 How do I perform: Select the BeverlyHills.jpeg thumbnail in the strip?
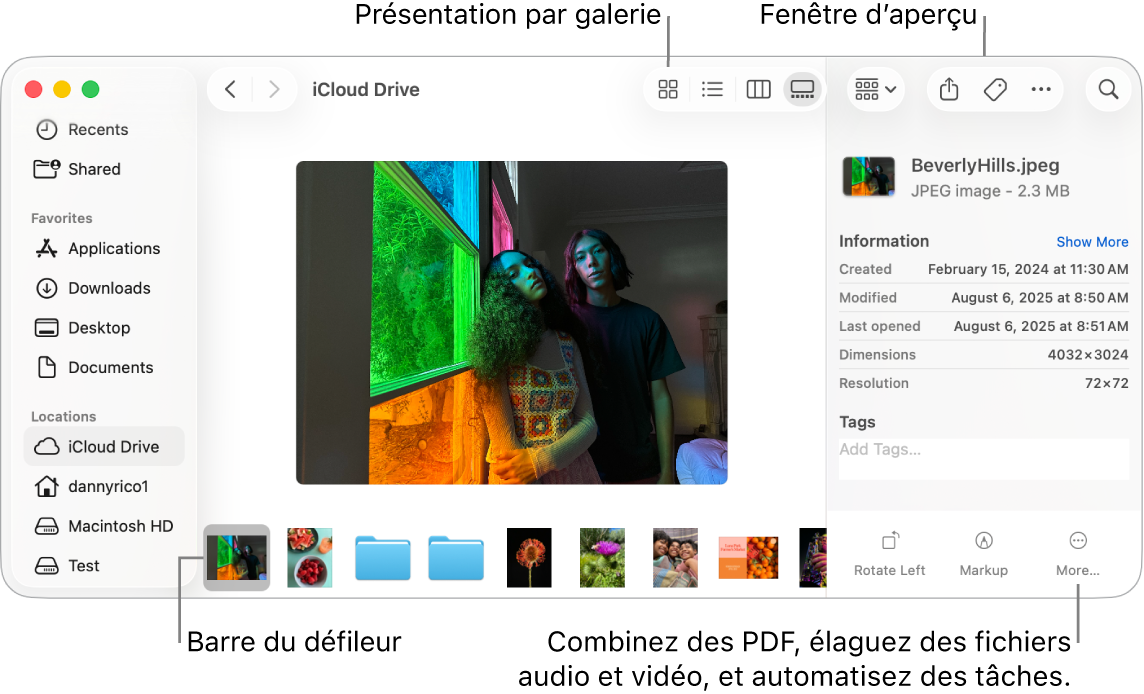pos(236,557)
